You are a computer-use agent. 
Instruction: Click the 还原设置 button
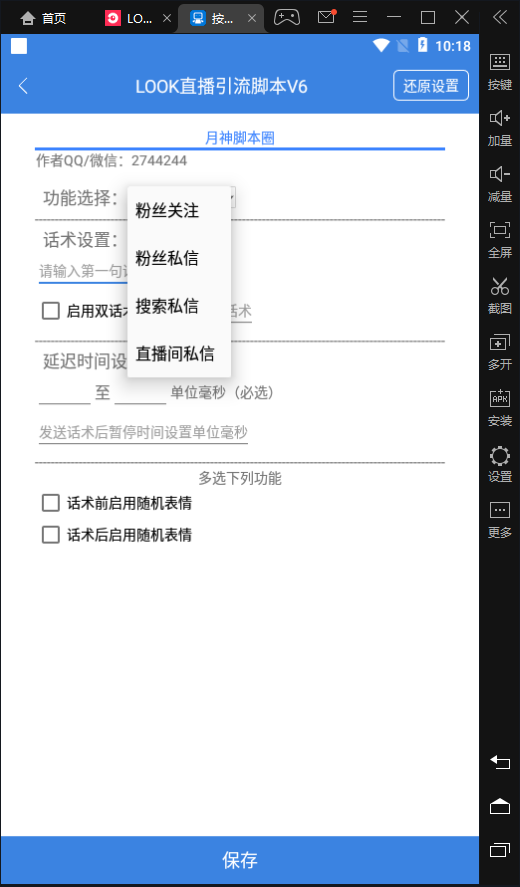click(431, 86)
